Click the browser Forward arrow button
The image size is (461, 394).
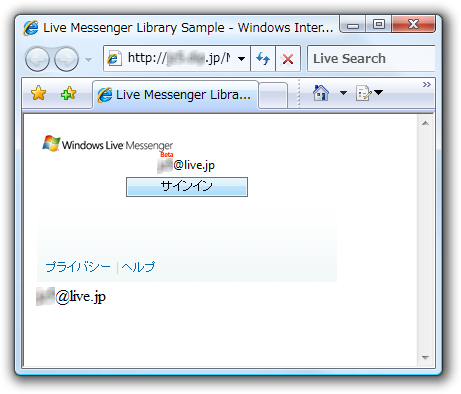coord(66,59)
